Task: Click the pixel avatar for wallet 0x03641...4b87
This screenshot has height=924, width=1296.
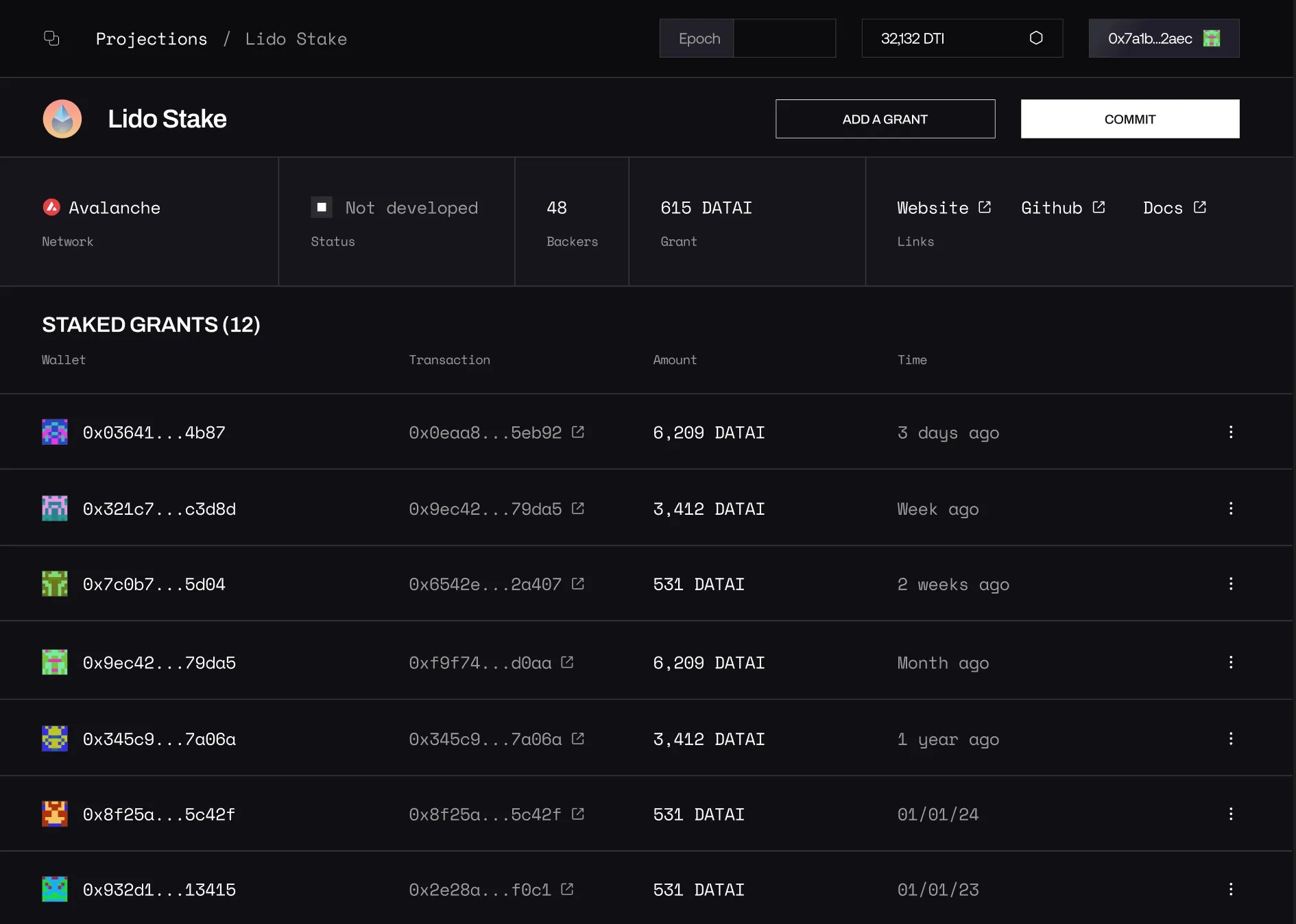Action: [55, 432]
